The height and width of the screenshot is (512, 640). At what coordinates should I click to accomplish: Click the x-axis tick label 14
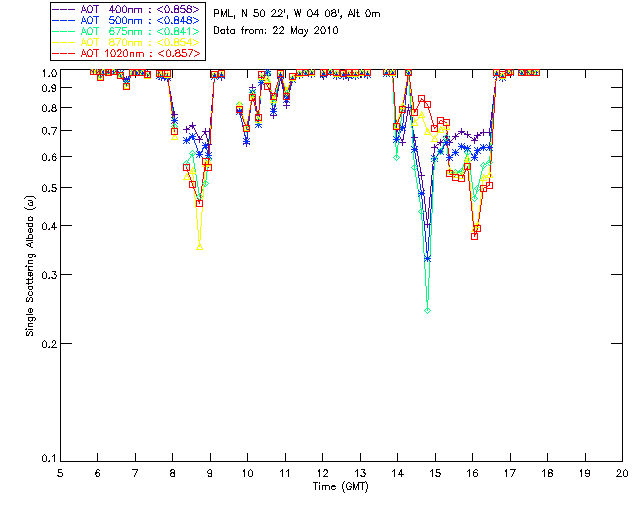click(398, 473)
